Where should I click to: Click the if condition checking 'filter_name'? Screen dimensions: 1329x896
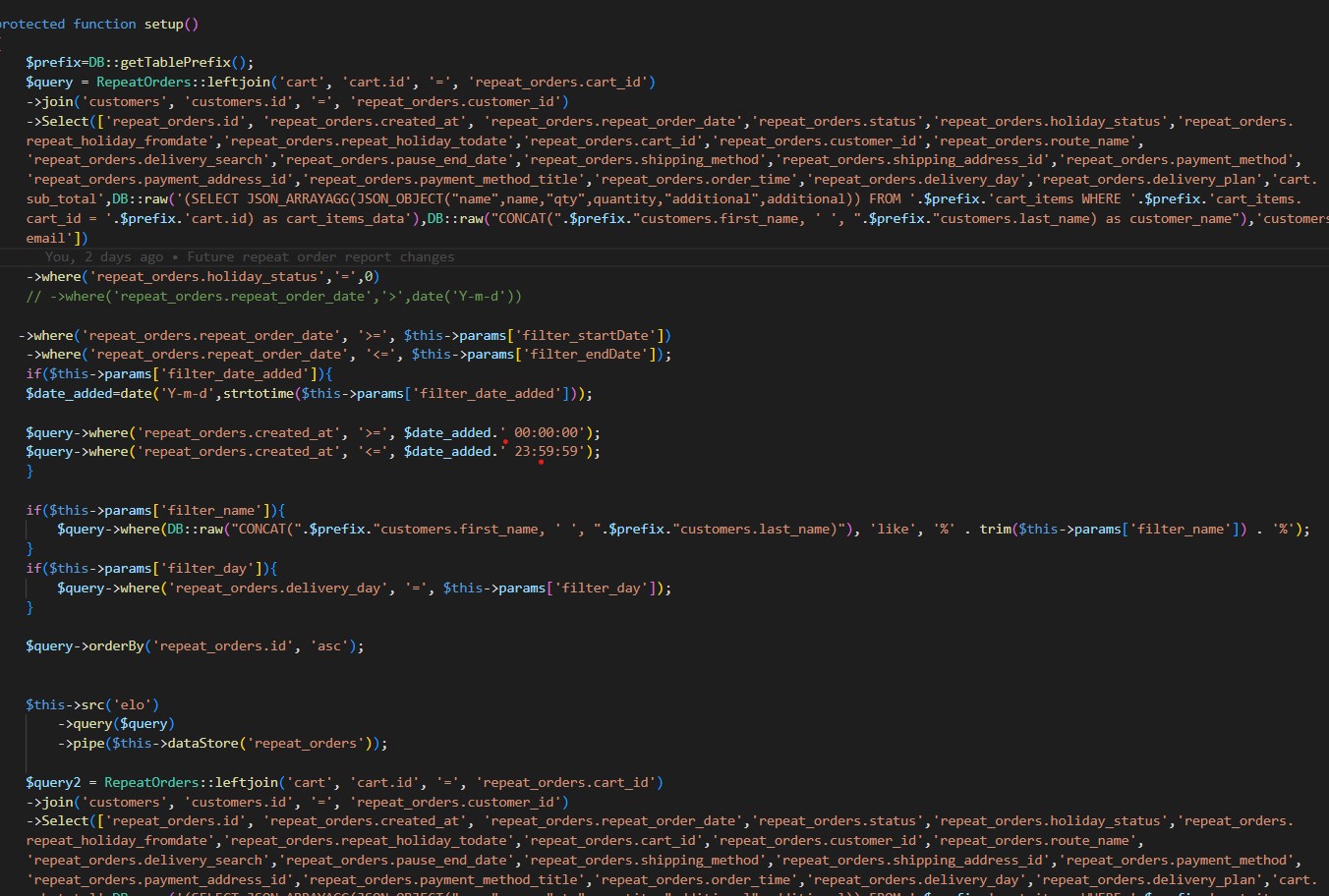(155, 510)
